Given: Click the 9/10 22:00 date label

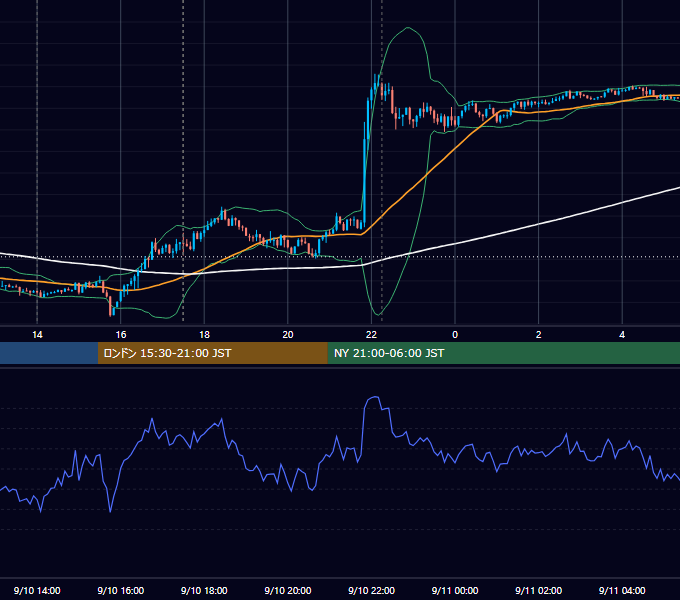Looking at the screenshot, I should click(372, 590).
